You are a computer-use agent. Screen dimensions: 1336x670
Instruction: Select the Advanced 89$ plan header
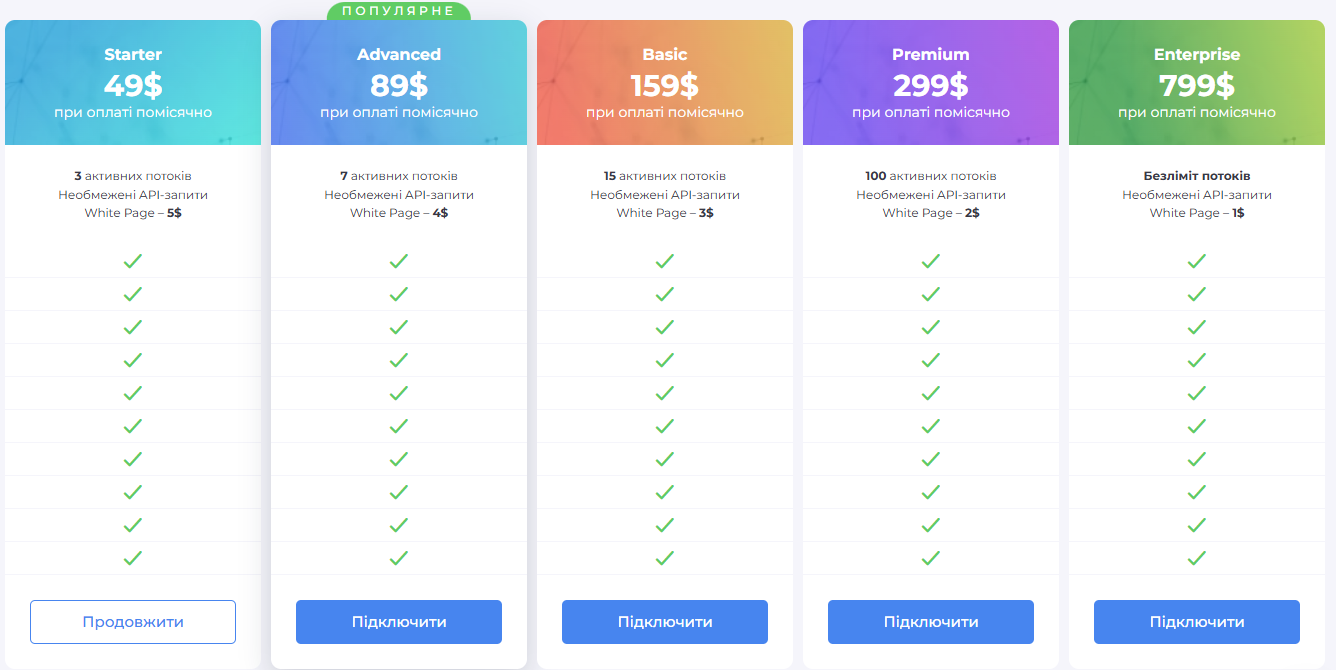point(399,83)
